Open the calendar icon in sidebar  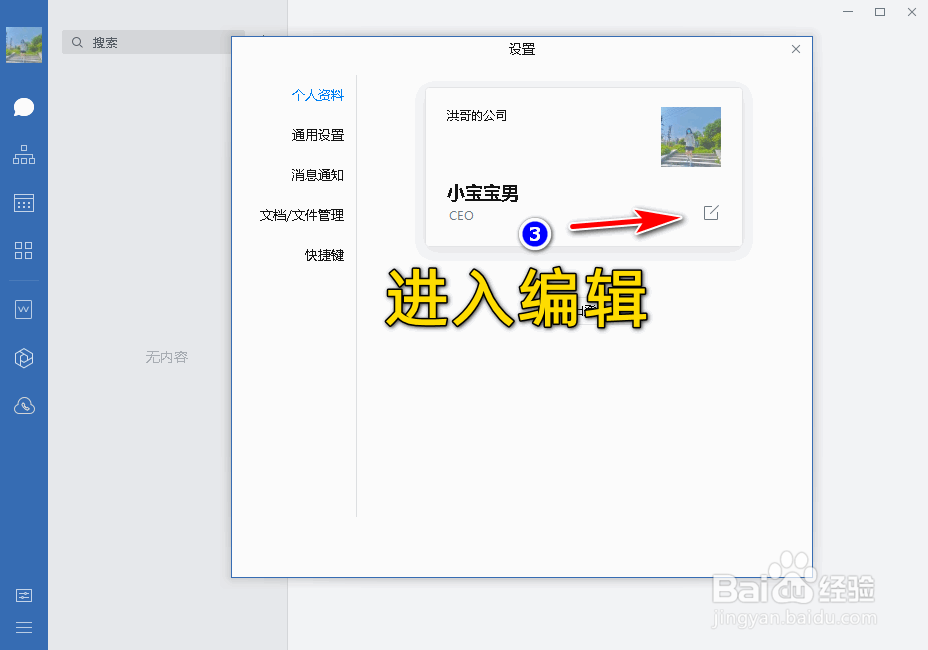pyautogui.click(x=24, y=203)
